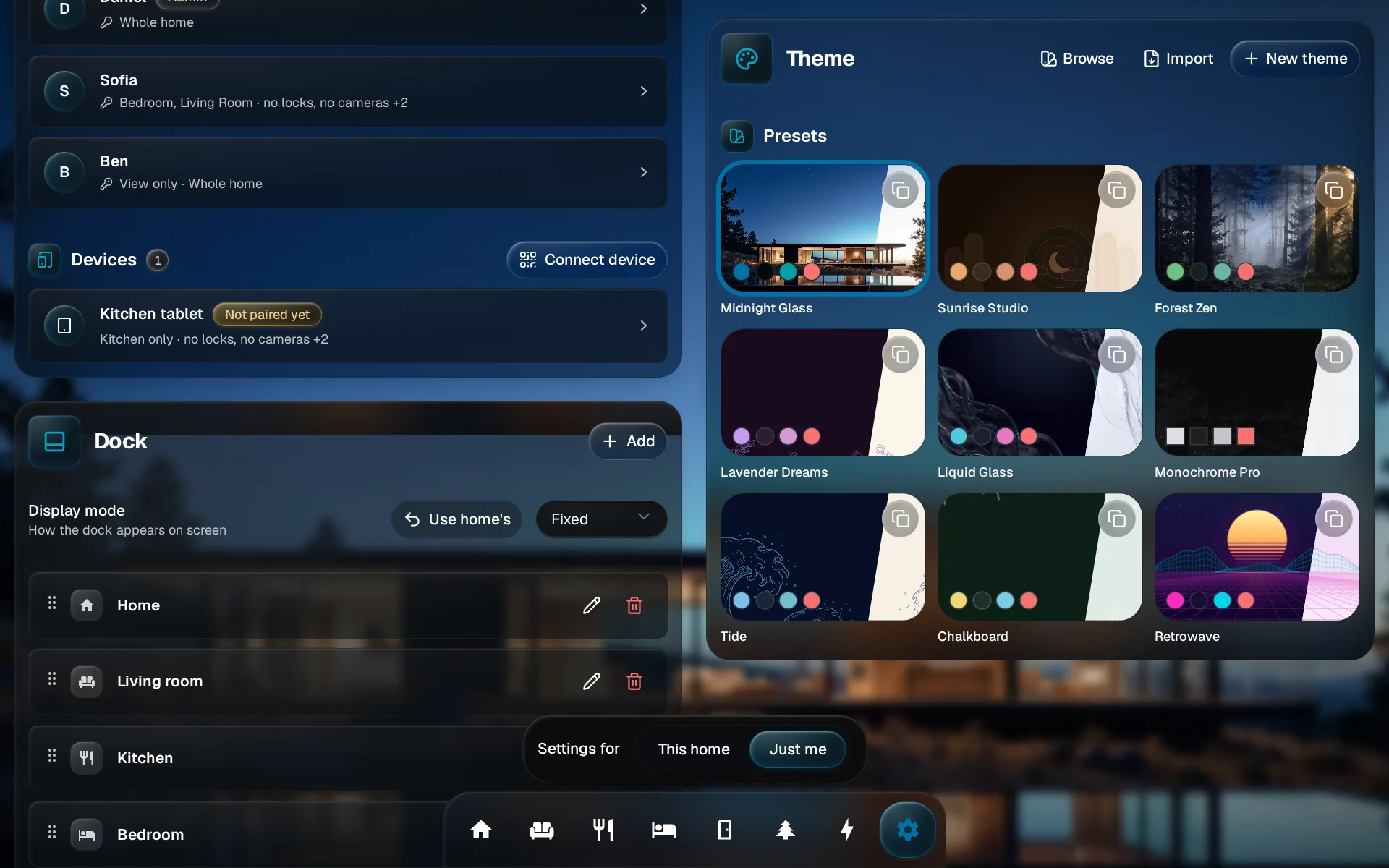Apply the Sunrise Studio theme thumbnail

coord(1040,229)
